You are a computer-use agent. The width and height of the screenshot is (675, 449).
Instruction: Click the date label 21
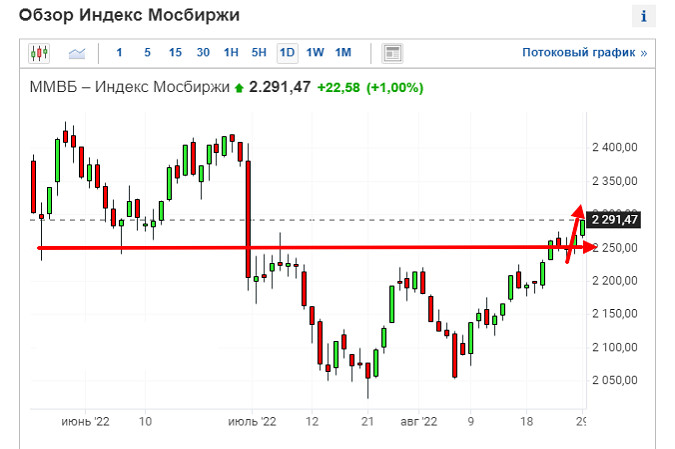tap(367, 421)
